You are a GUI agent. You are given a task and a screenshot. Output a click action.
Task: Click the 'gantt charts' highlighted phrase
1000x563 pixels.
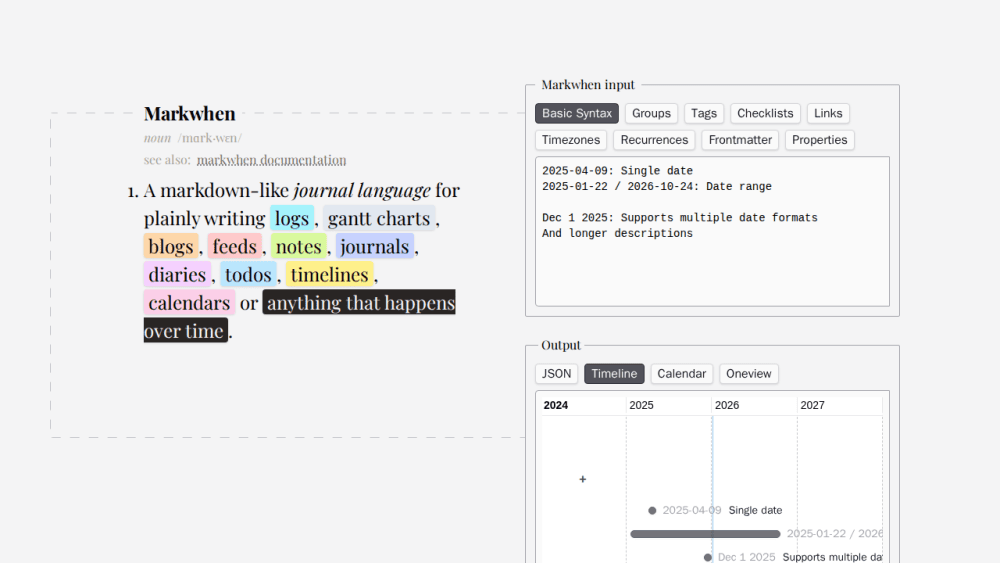(379, 219)
